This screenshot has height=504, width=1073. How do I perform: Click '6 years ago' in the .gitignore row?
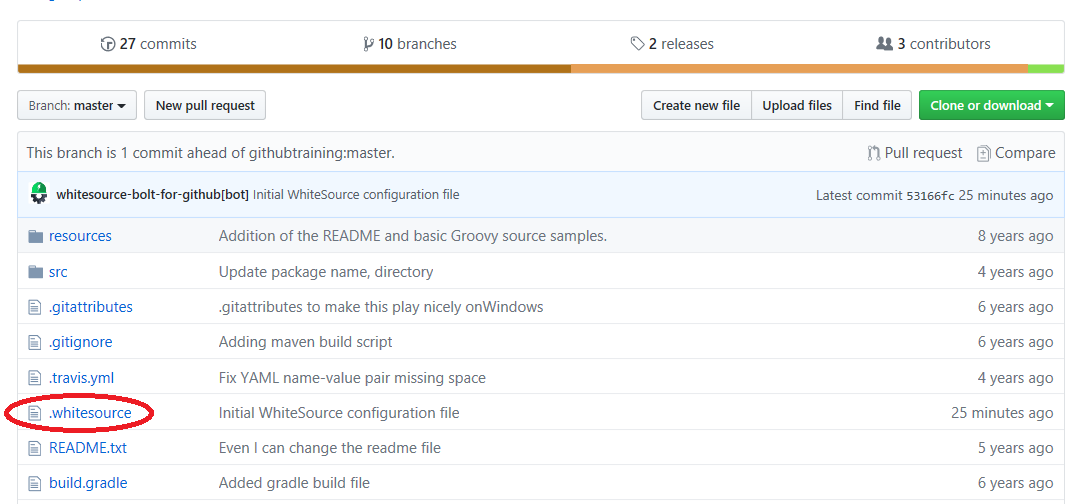1016,342
